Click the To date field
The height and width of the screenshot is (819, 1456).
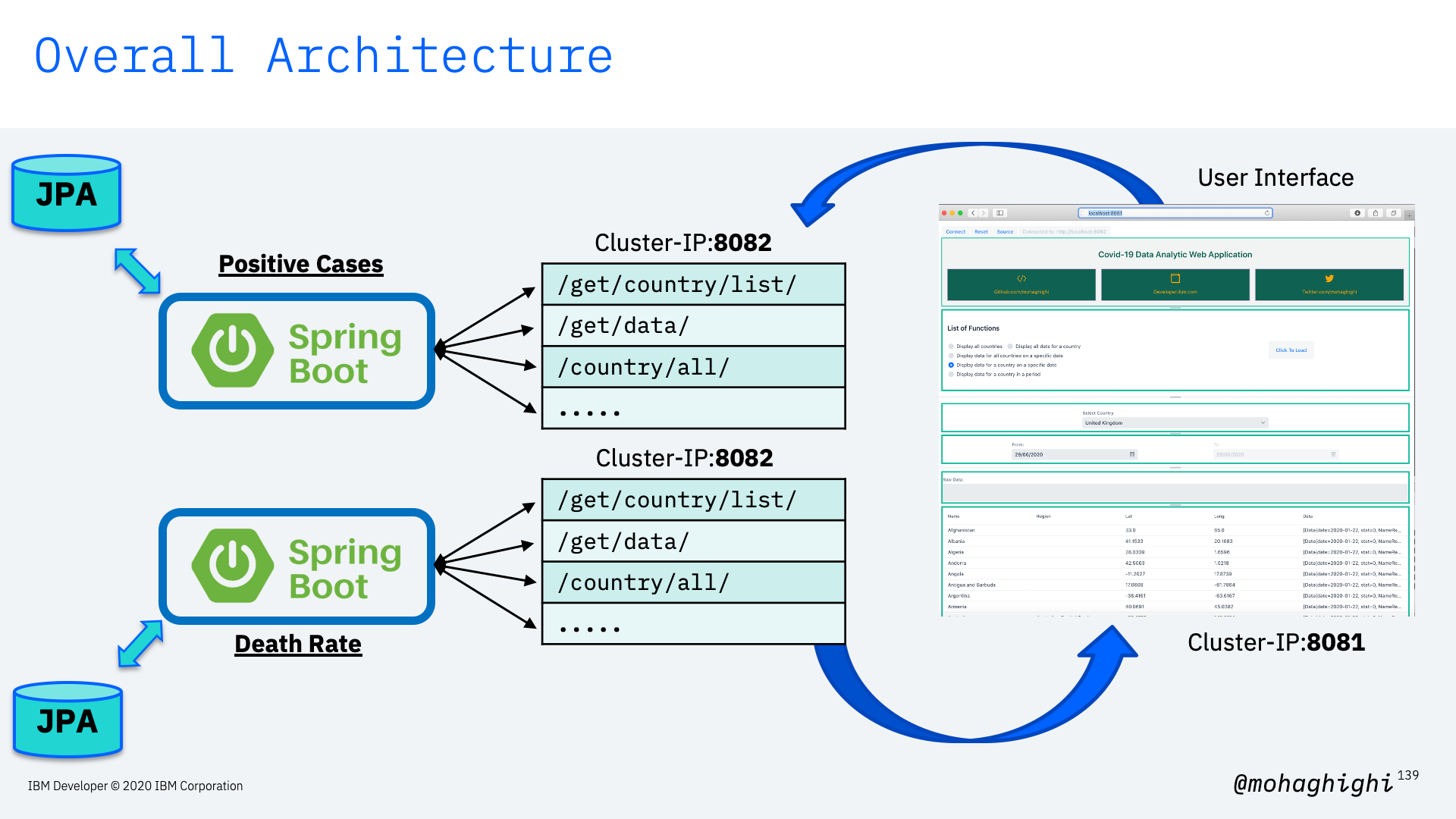pyautogui.click(x=1276, y=455)
